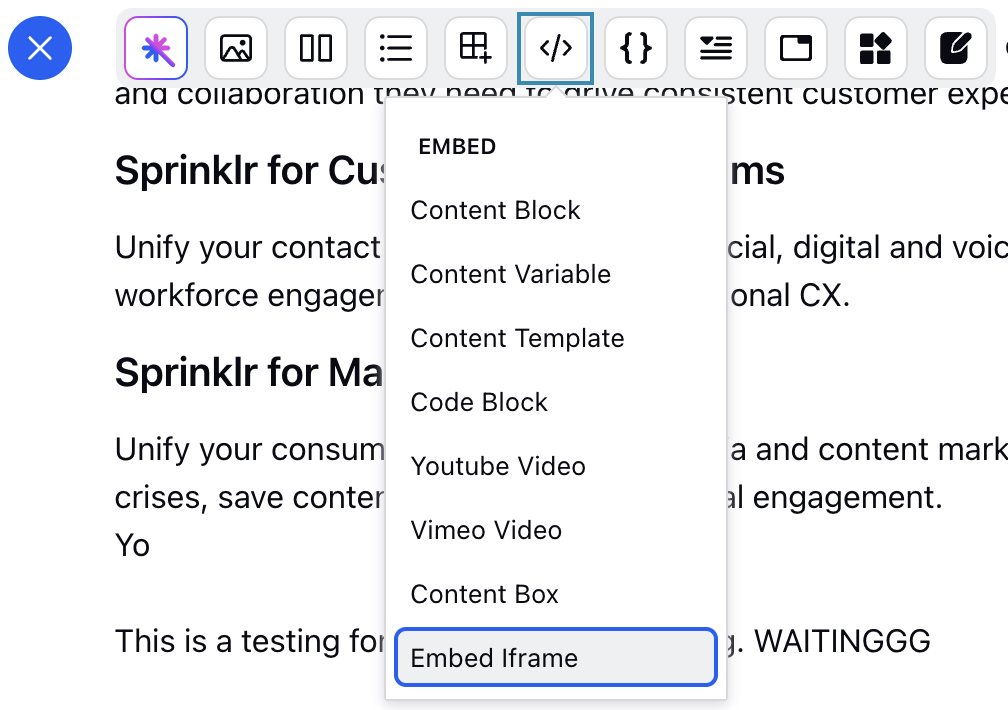Click the 'Yo' text line
The image size is (1008, 710).
click(132, 545)
